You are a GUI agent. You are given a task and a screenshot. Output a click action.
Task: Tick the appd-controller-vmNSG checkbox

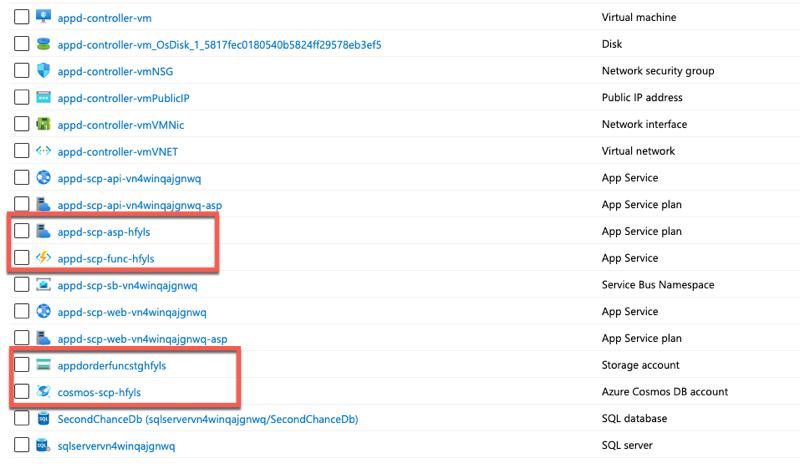(21, 70)
